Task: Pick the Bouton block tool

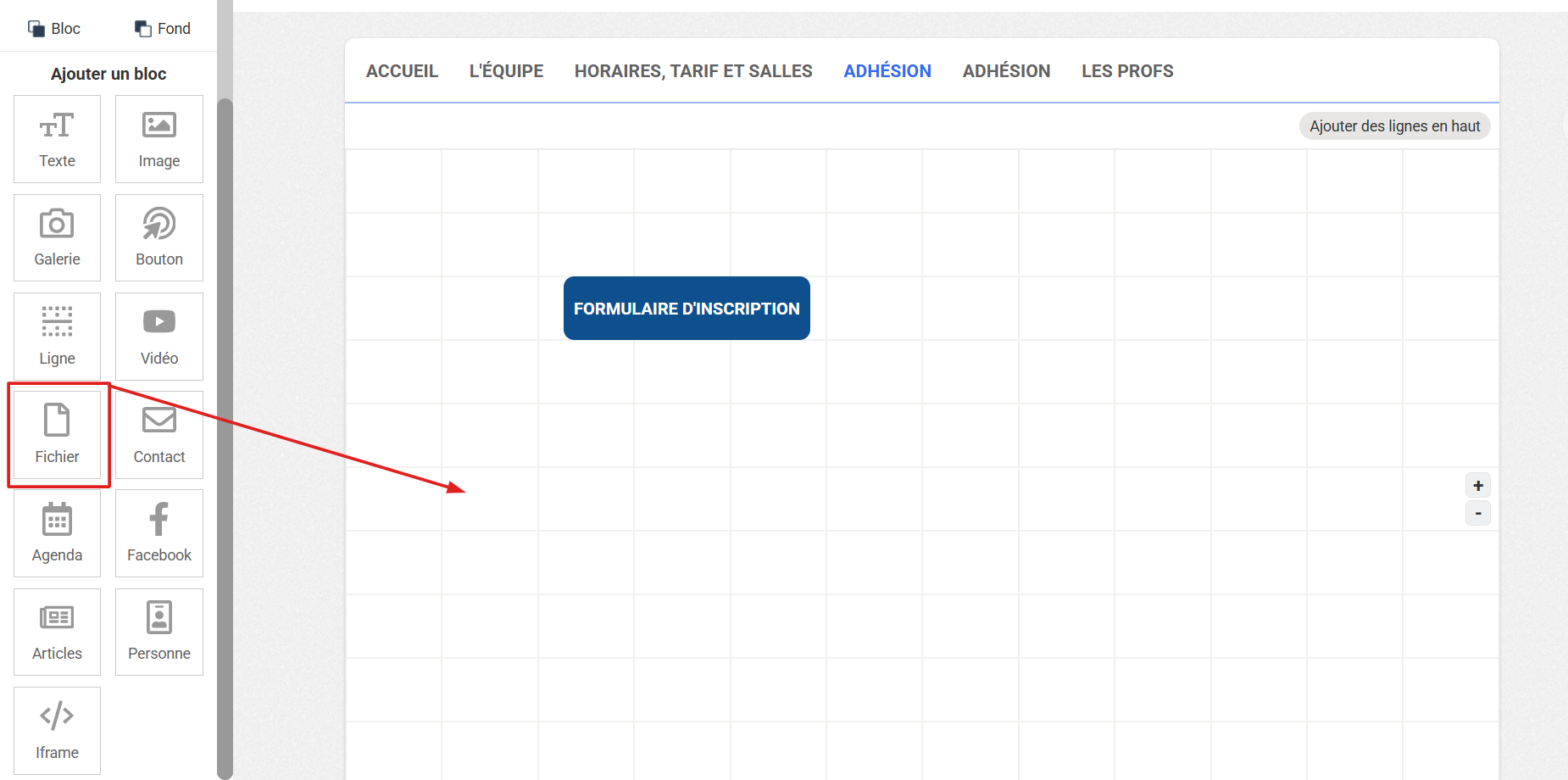Action: 158,237
